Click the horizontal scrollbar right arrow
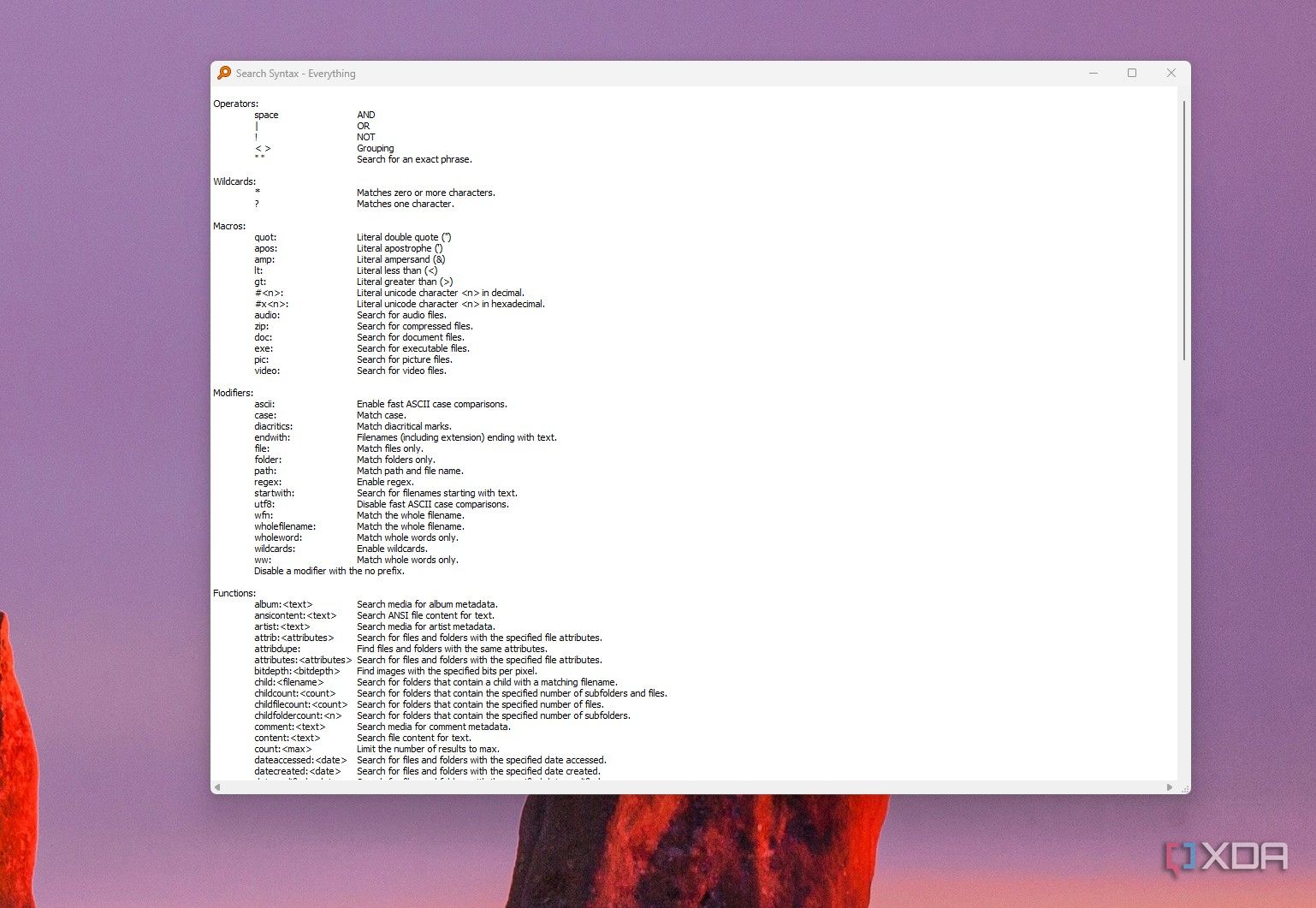The image size is (1316, 908). point(1170,787)
